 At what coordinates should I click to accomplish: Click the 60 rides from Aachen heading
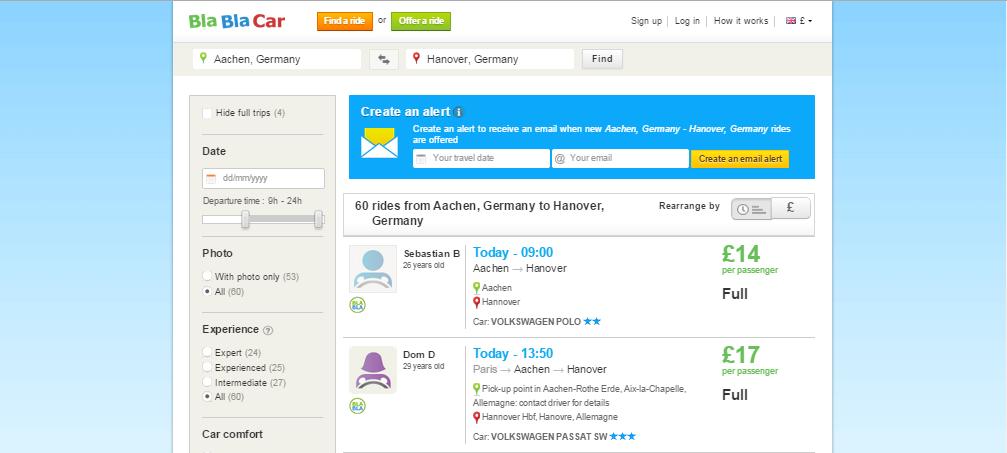coord(479,213)
